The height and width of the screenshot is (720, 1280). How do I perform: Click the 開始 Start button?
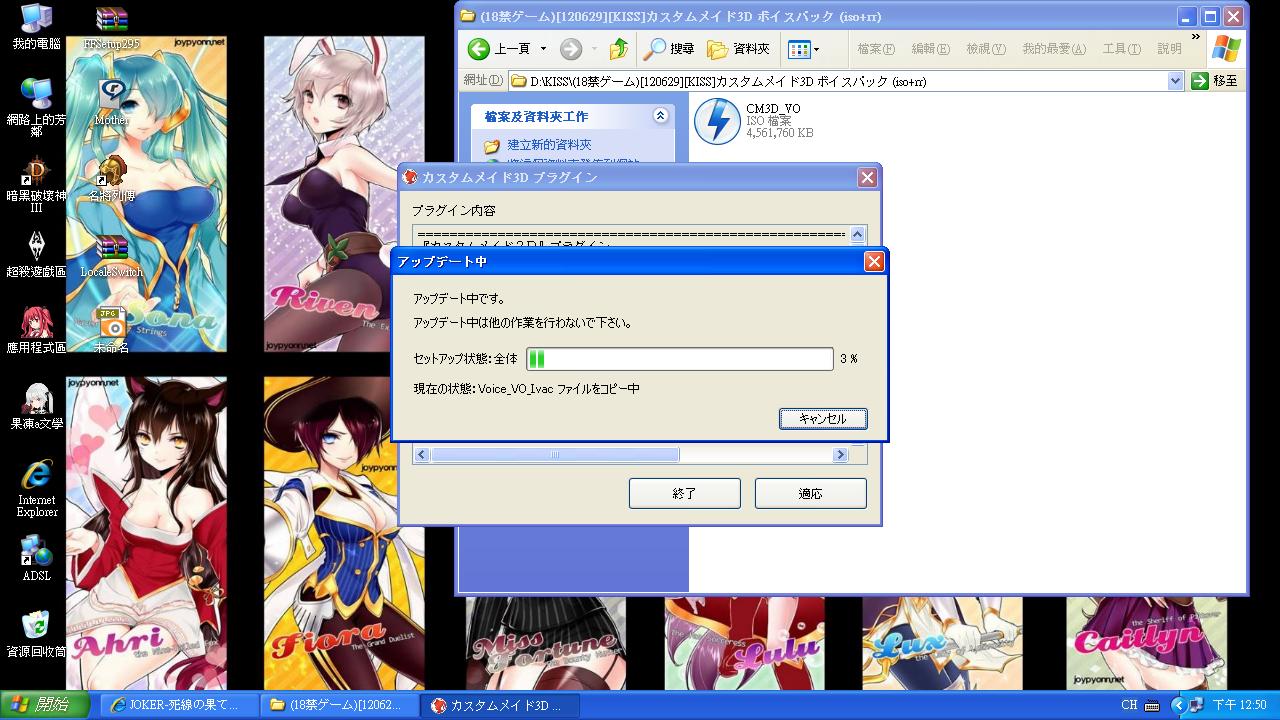pos(46,705)
